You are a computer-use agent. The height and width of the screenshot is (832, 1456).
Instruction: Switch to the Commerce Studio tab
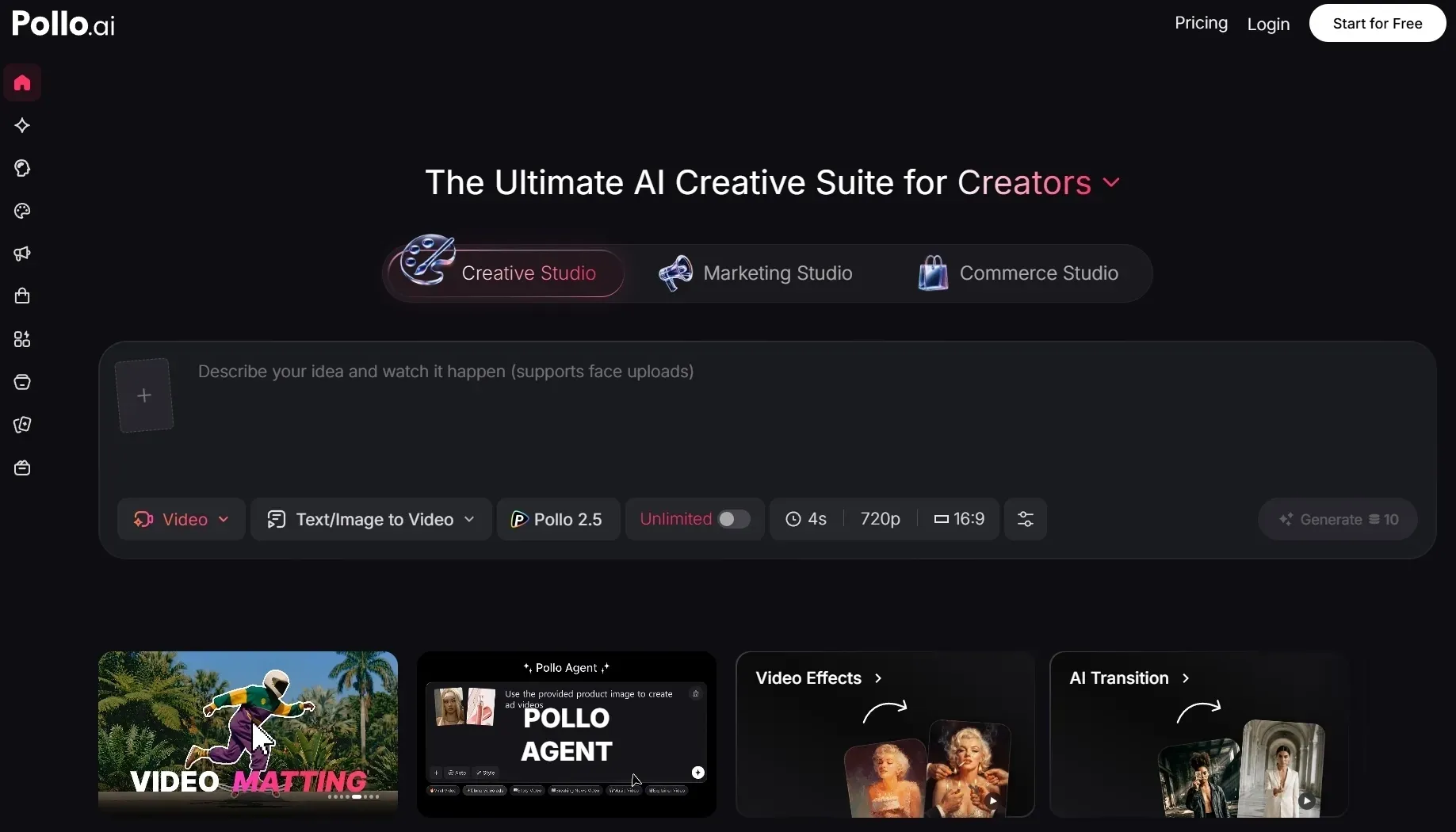point(1018,273)
